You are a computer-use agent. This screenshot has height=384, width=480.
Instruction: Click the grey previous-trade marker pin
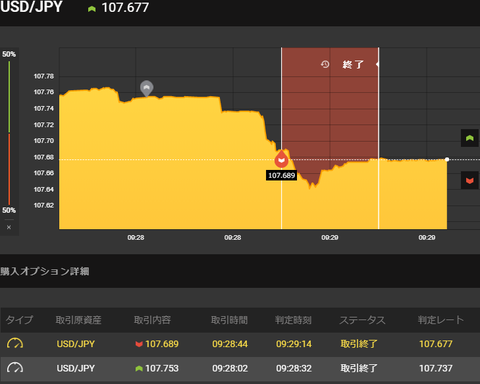click(x=146, y=88)
